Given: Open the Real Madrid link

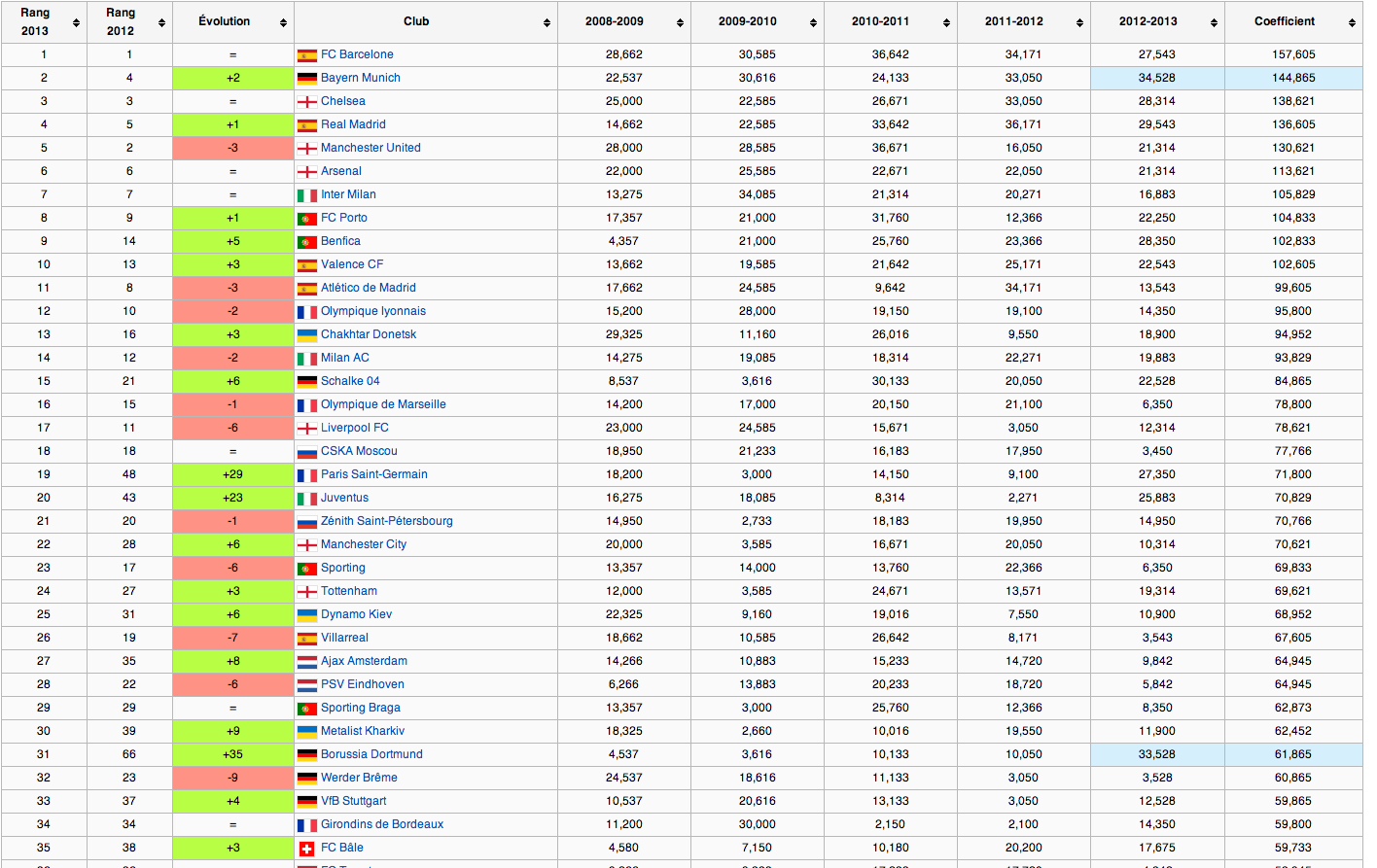Looking at the screenshot, I should click(353, 124).
